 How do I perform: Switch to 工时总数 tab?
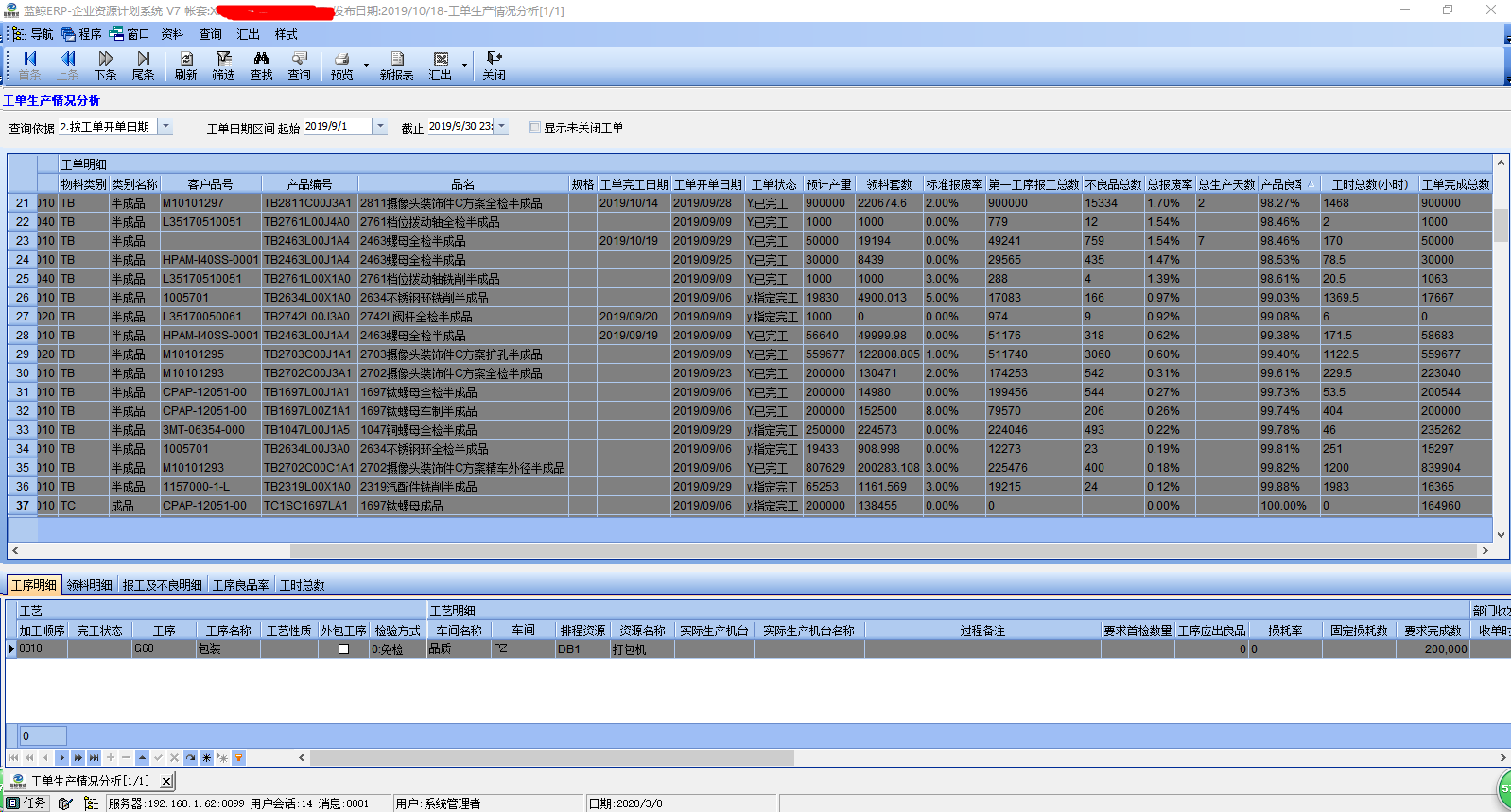(302, 585)
